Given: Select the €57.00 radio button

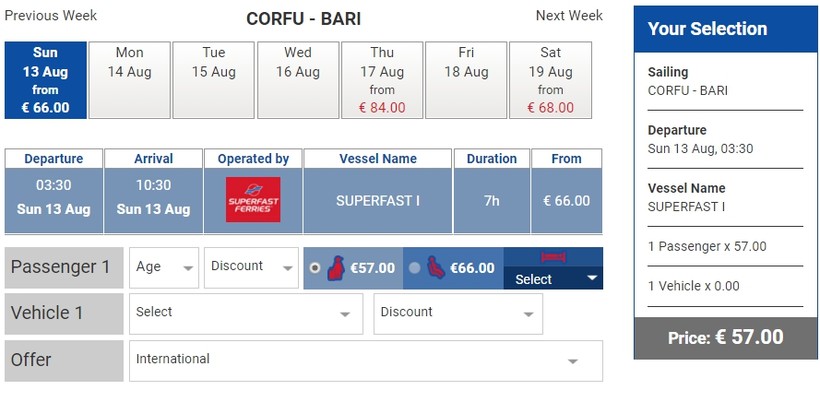Looking at the screenshot, I should [x=316, y=268].
